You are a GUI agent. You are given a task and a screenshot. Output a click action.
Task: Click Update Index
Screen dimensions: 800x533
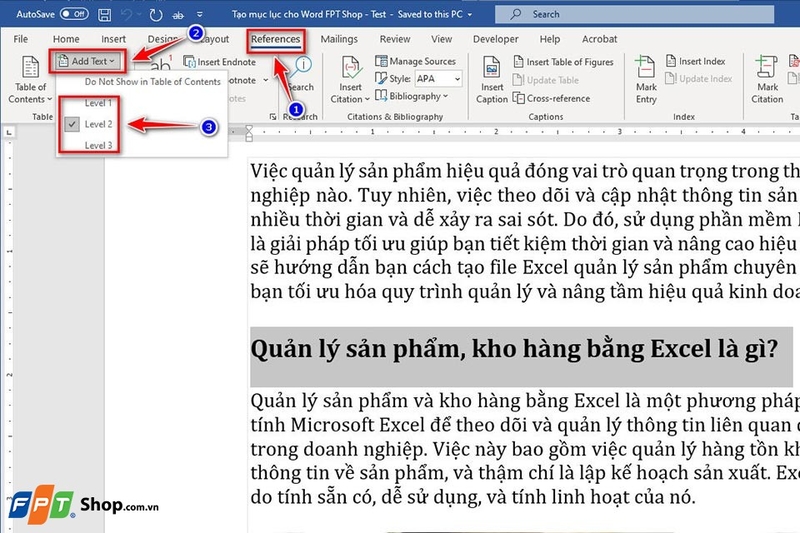pyautogui.click(x=698, y=79)
